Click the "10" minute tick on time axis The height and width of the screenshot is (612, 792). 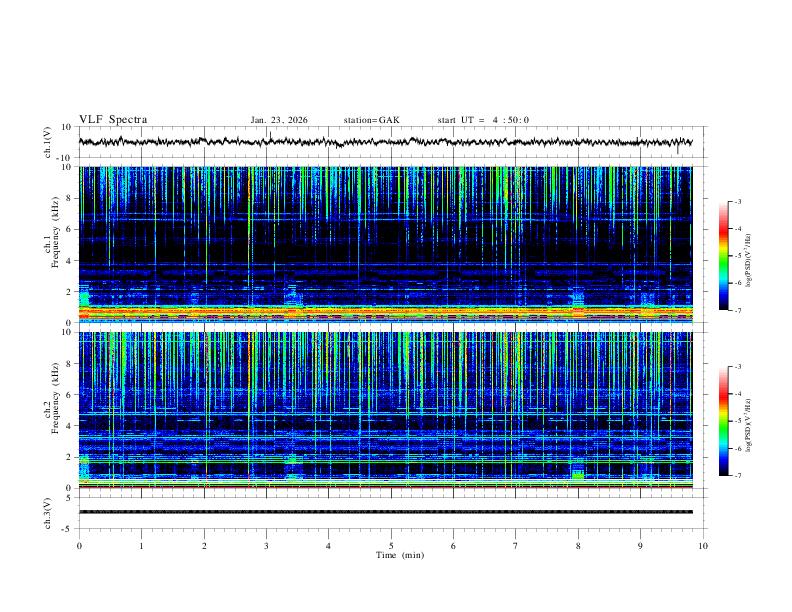tap(703, 546)
